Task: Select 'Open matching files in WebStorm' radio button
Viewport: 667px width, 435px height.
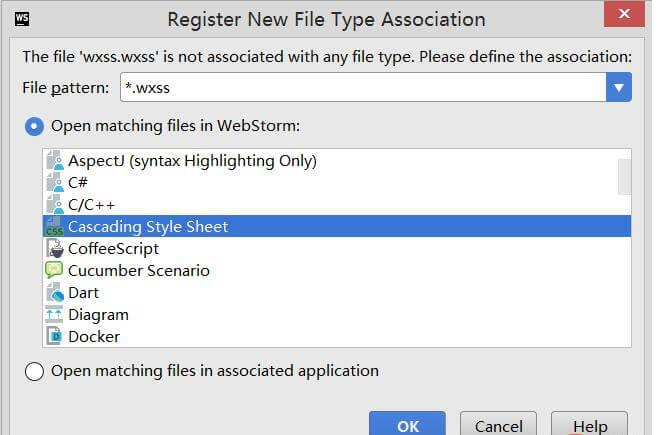Action: [34, 126]
